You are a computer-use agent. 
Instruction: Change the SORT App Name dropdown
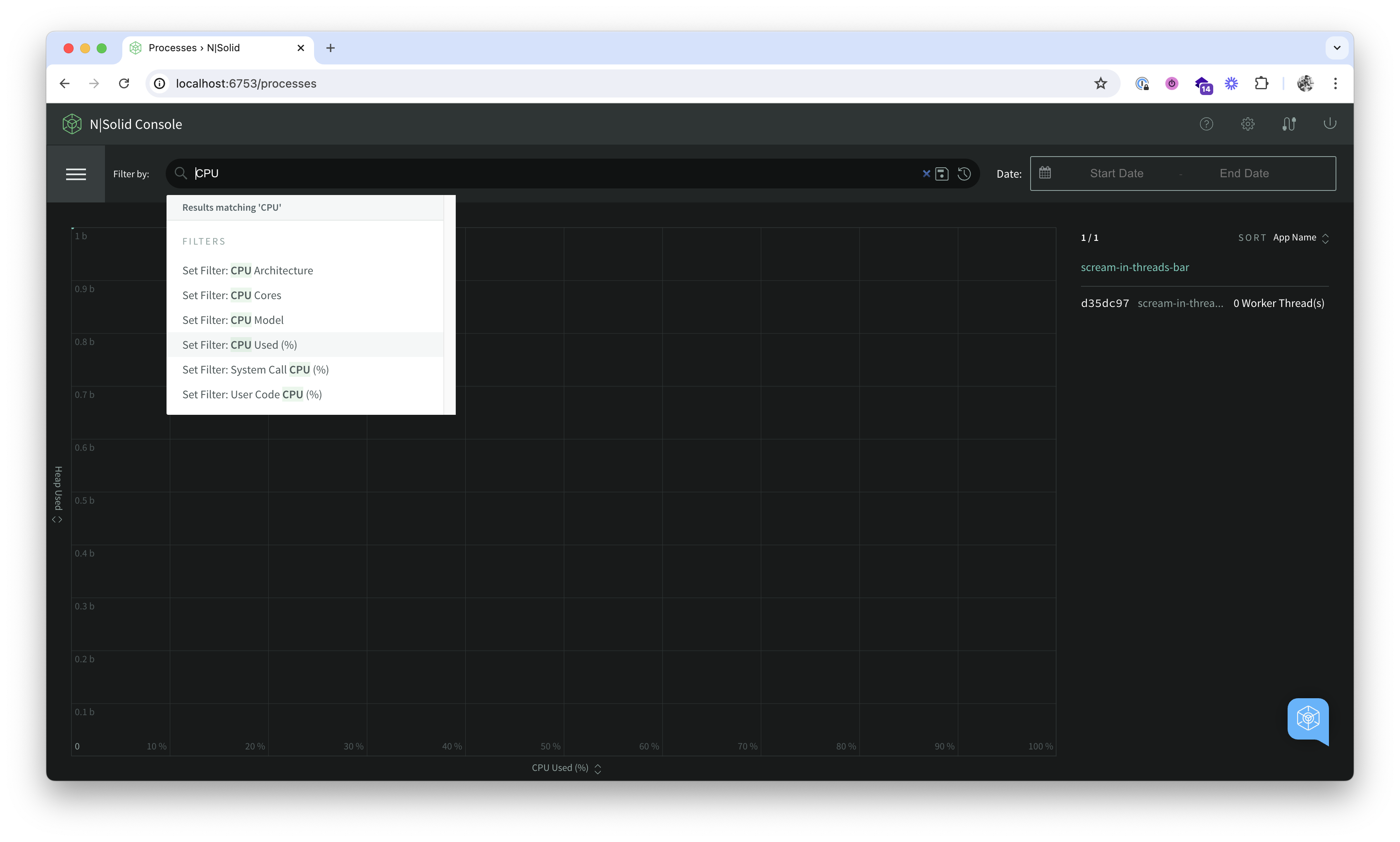click(x=1301, y=238)
